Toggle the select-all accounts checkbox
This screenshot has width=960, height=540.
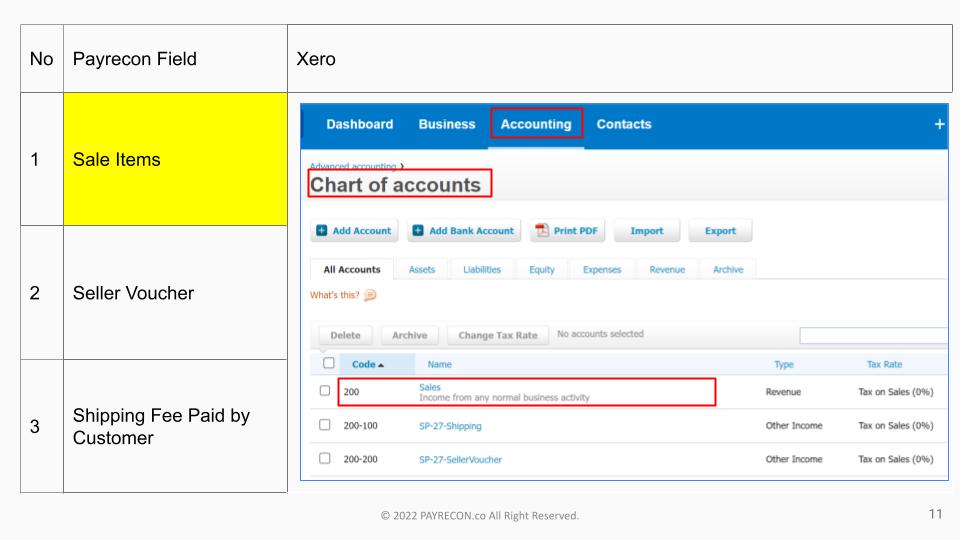point(329,363)
